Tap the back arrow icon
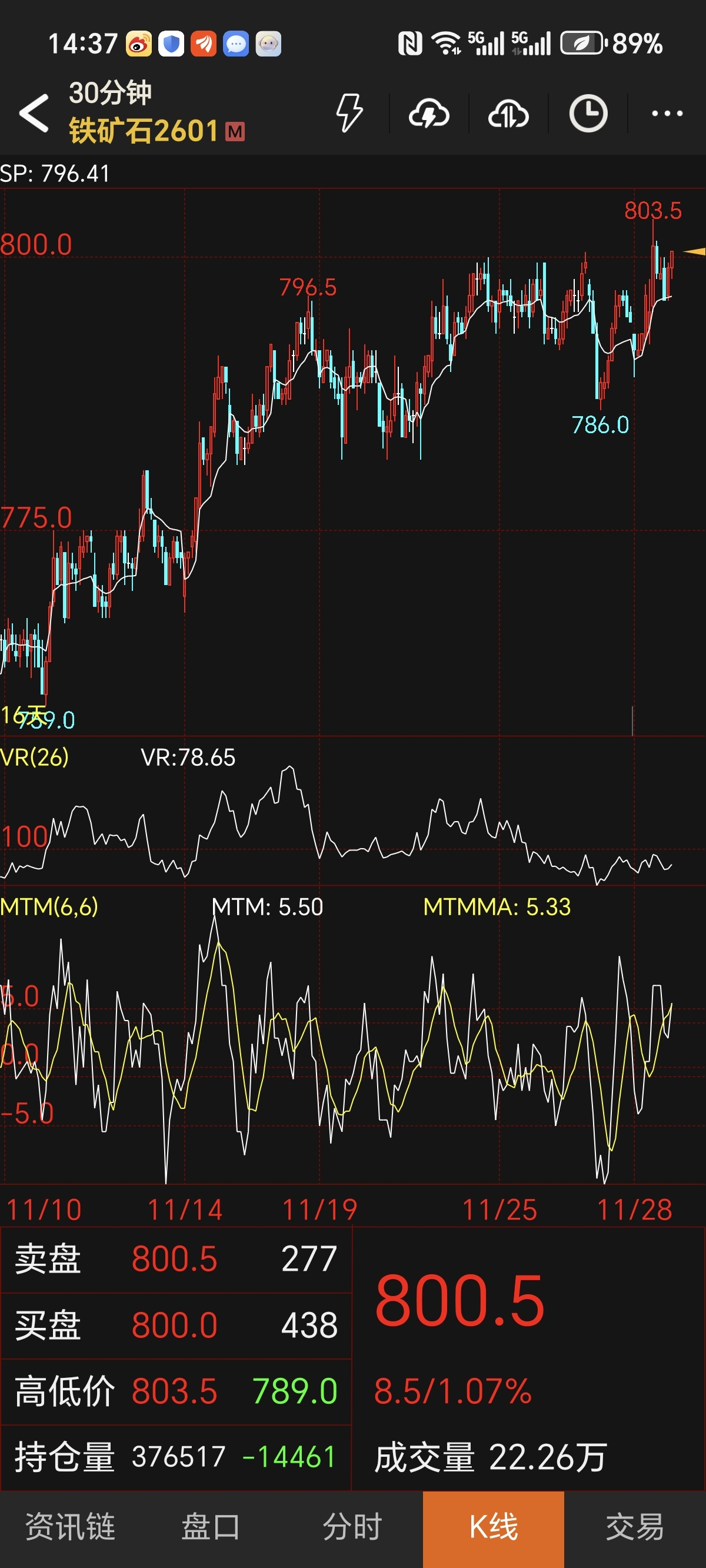Screen dimensions: 706x1568 pos(34,113)
